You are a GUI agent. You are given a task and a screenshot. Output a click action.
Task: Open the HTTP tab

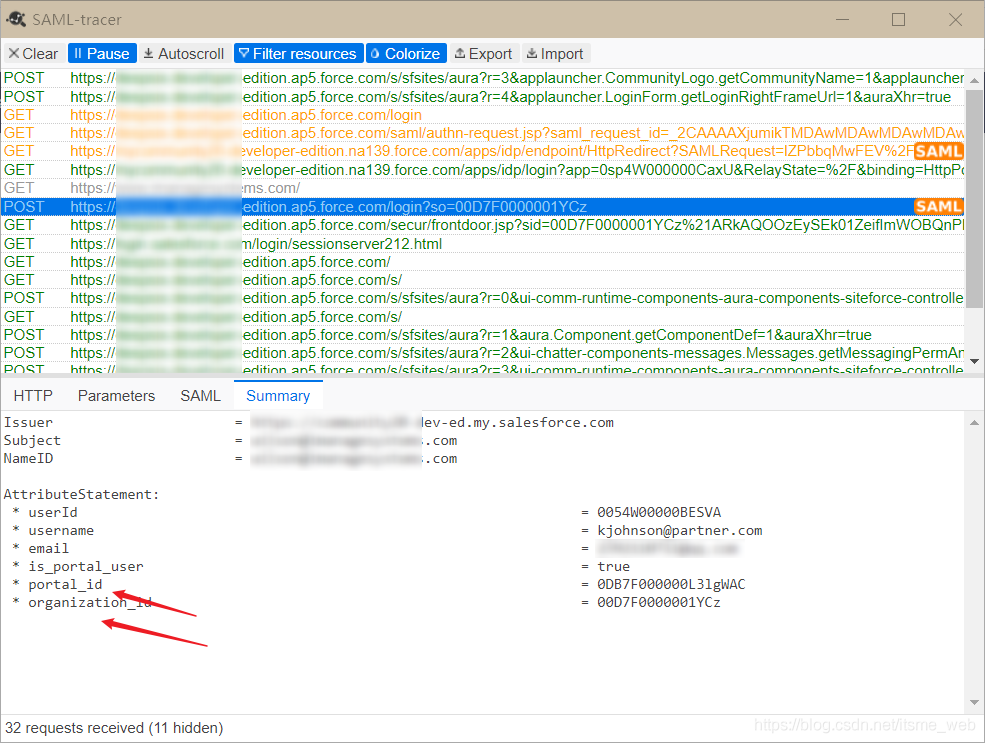point(33,396)
